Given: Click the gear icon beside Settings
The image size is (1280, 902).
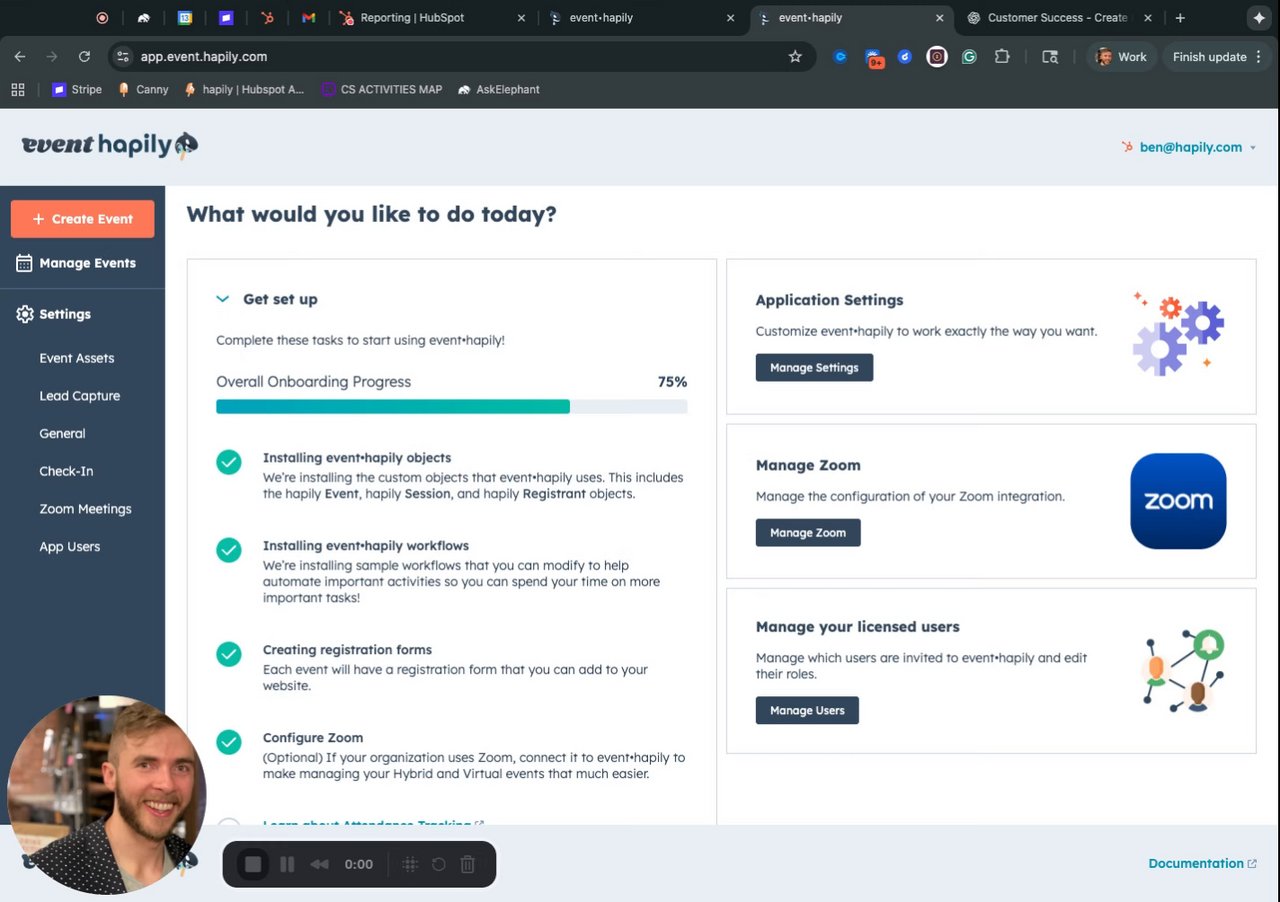Looking at the screenshot, I should click(x=24, y=314).
